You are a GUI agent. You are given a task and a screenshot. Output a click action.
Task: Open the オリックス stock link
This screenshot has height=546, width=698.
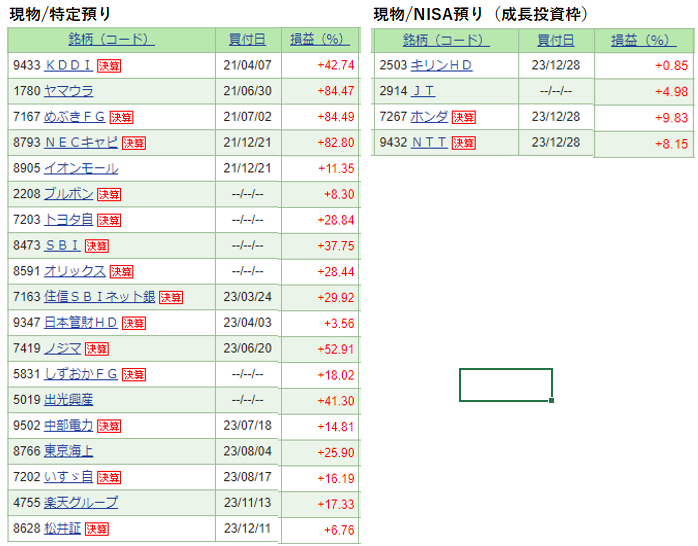[x=75, y=271]
